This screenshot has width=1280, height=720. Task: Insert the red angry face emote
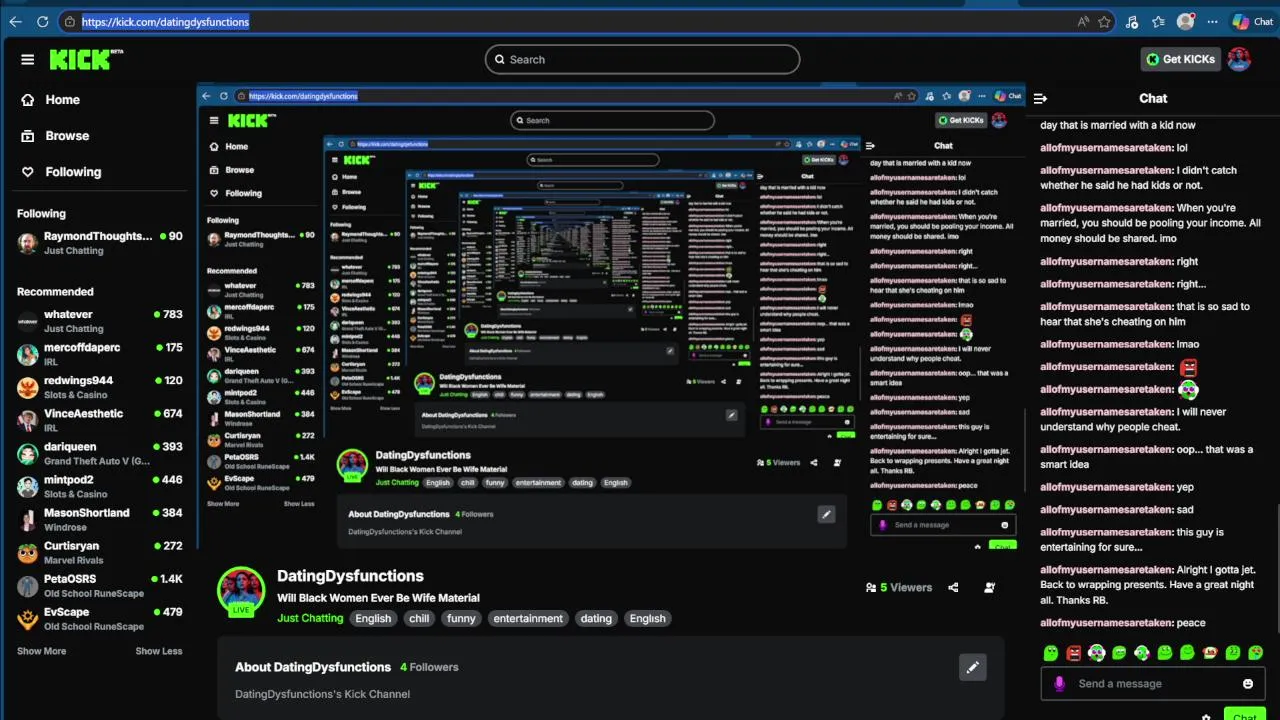point(1074,653)
